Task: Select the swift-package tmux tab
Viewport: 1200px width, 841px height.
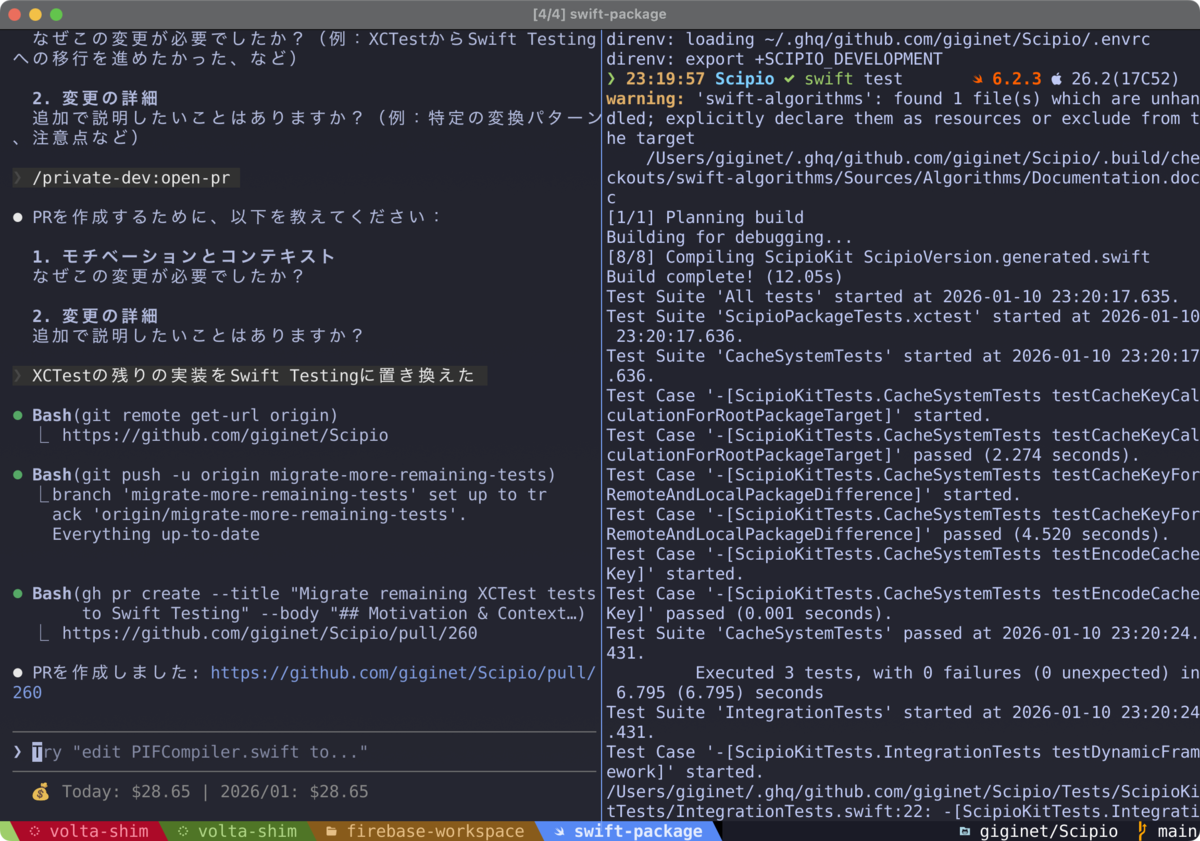Action: 627,831
